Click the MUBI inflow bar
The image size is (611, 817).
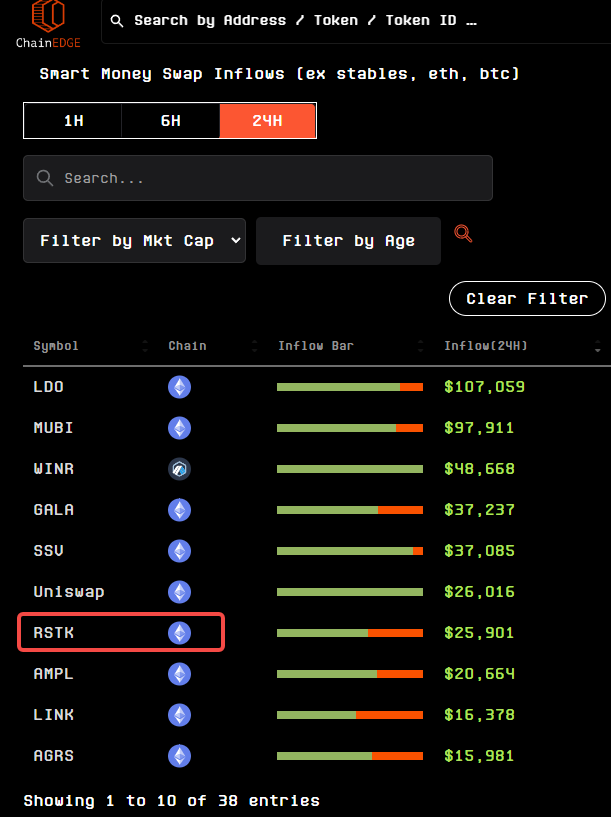click(350, 428)
